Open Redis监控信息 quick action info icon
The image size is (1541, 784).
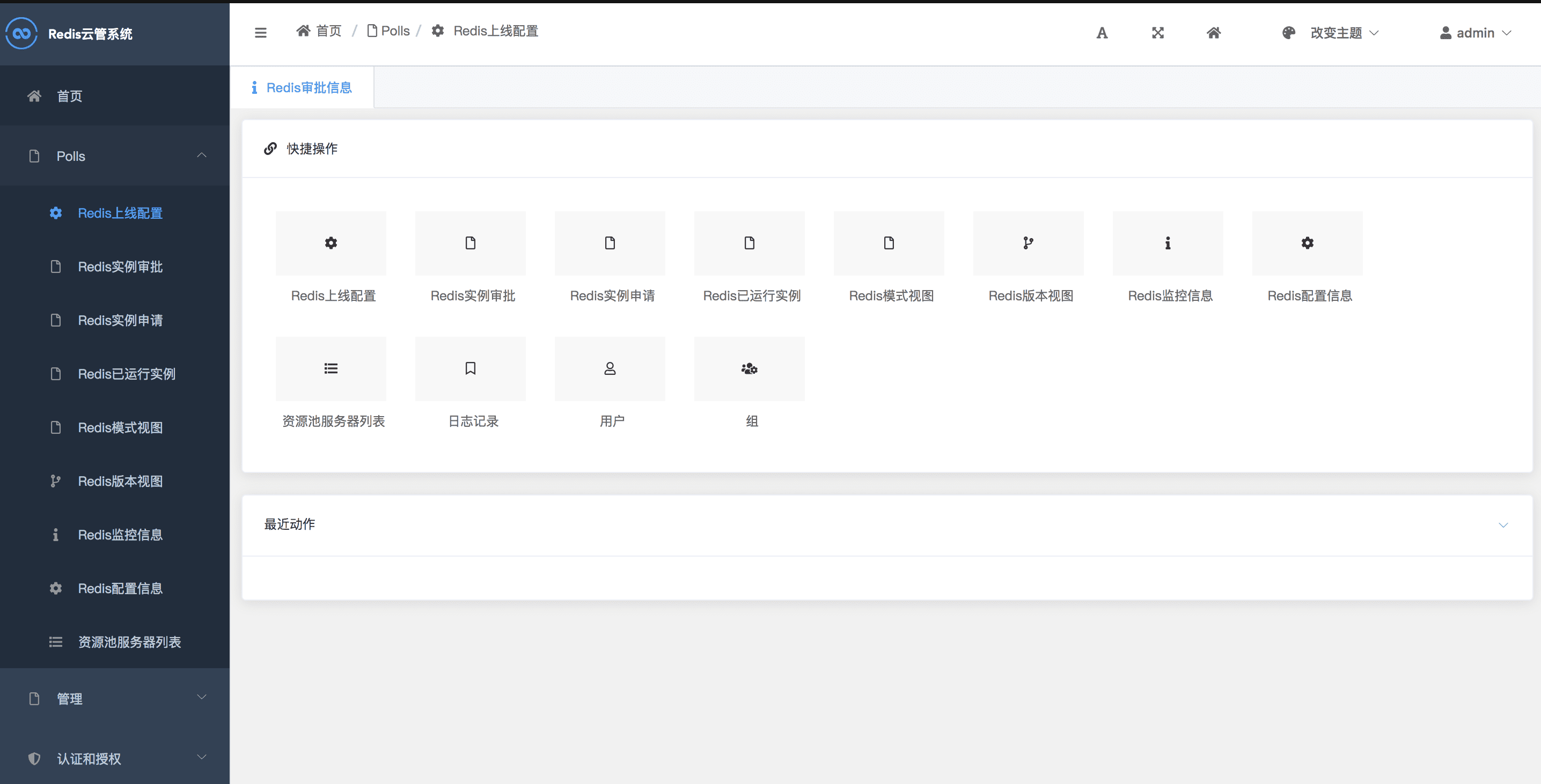(x=1167, y=243)
